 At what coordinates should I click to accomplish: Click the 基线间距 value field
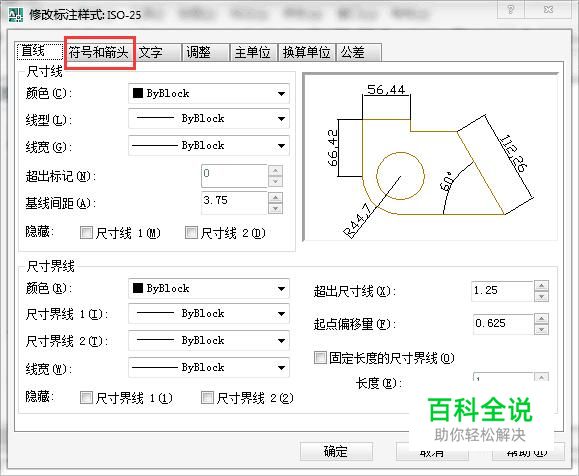click(x=234, y=203)
